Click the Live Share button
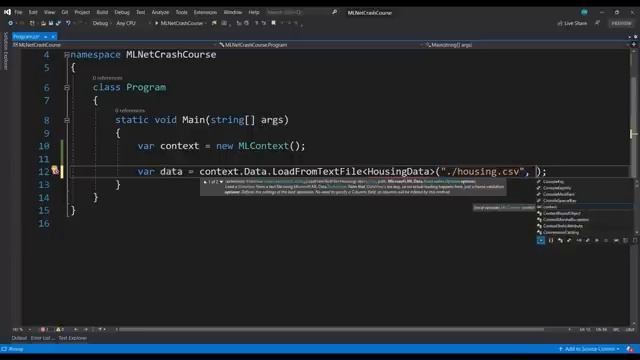The height and width of the screenshot is (360, 640). click(x=572, y=23)
